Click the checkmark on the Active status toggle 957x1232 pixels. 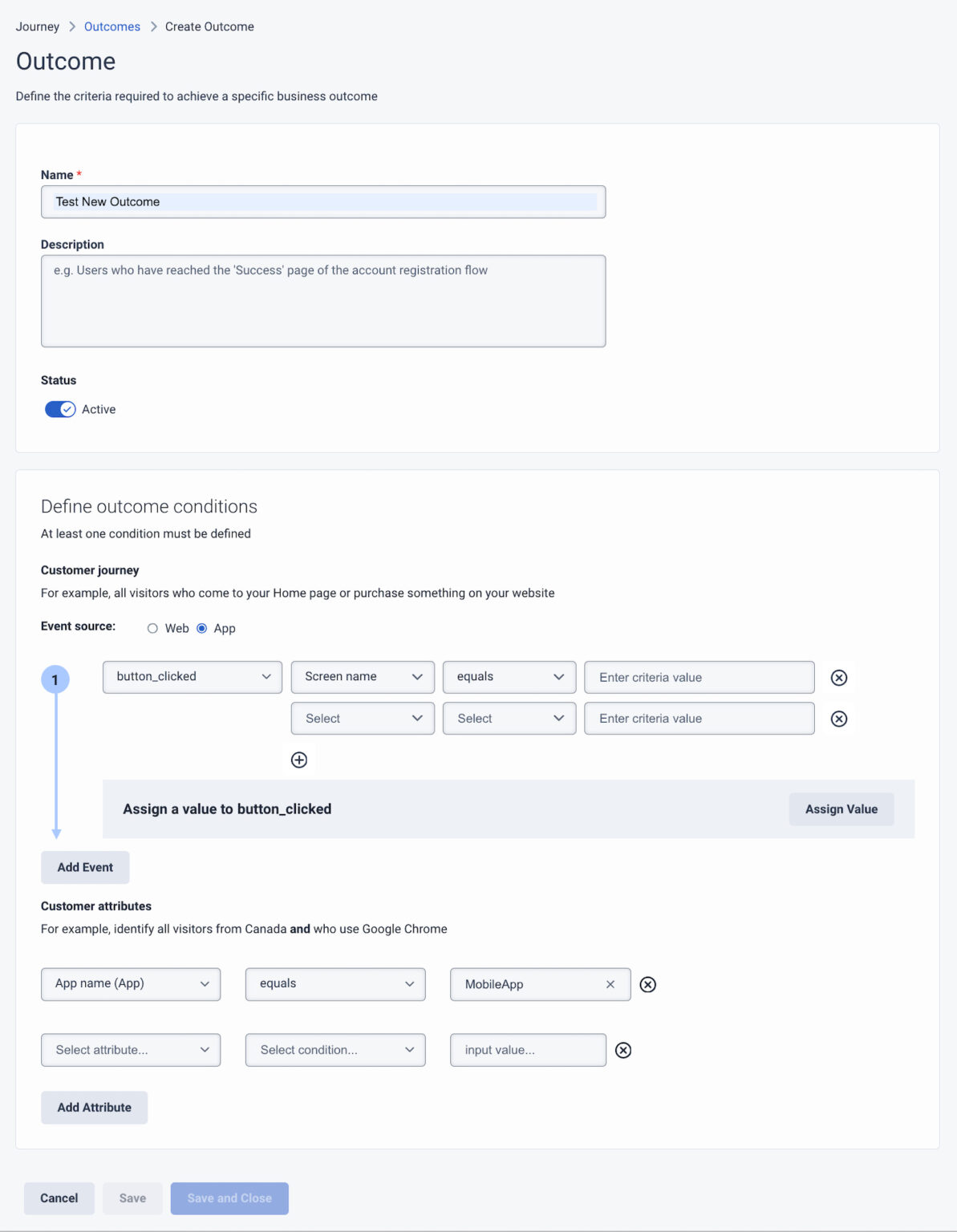(67, 409)
